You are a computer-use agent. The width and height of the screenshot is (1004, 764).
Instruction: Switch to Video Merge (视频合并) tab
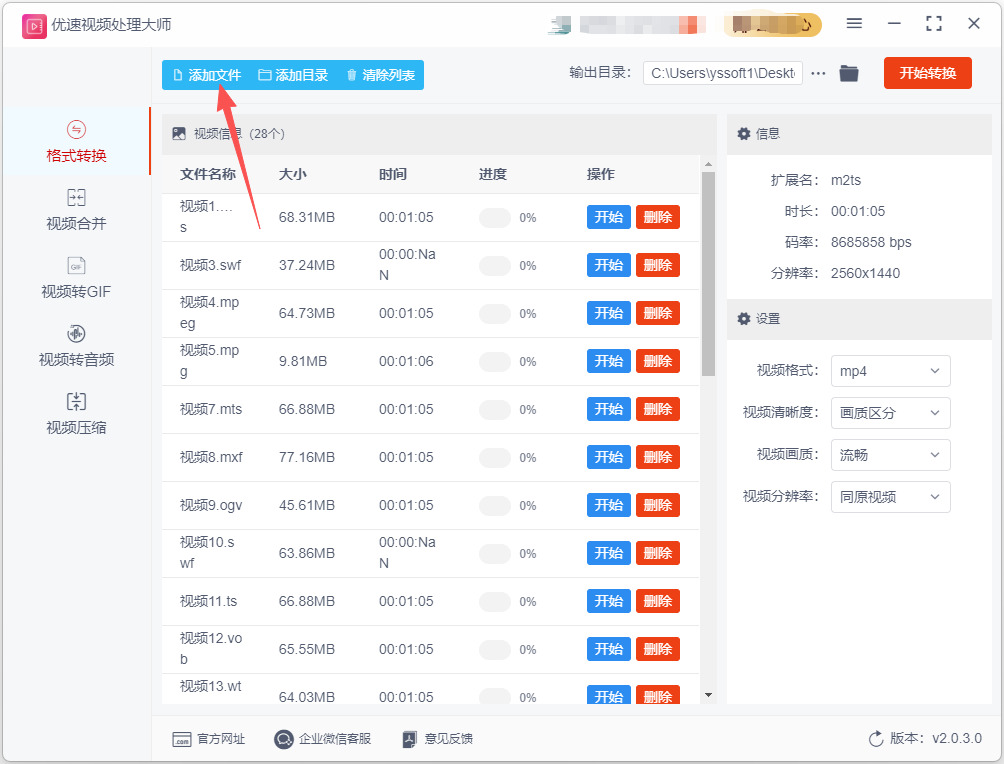pyautogui.click(x=76, y=209)
